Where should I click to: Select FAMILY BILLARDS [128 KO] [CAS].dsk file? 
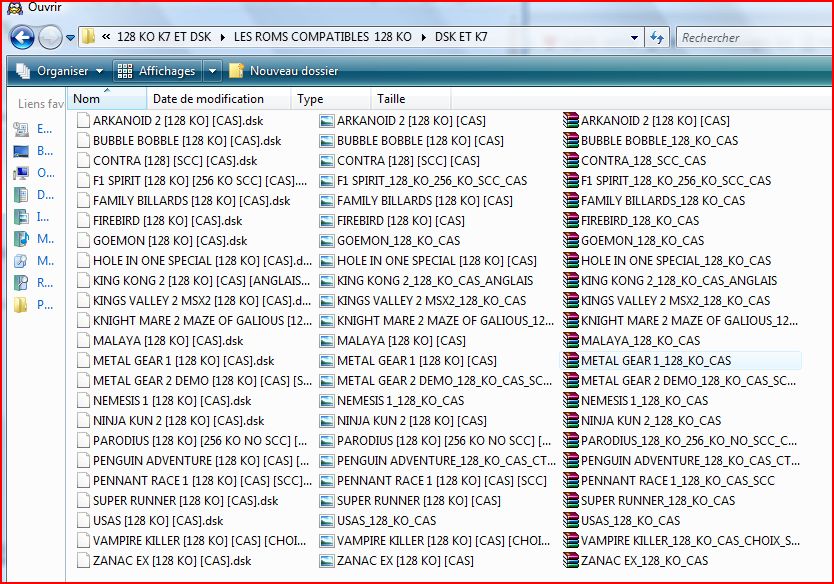184,201
